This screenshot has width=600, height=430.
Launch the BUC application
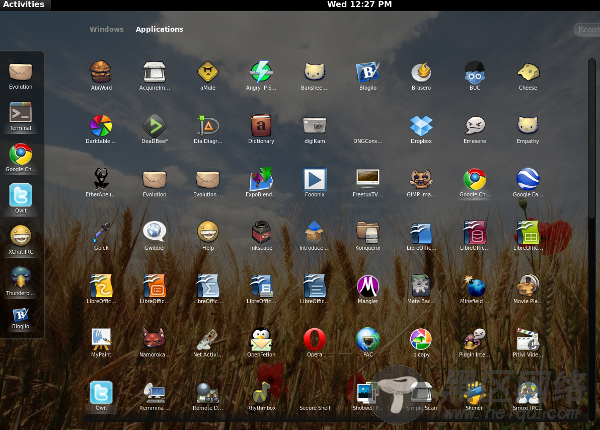[x=475, y=75]
